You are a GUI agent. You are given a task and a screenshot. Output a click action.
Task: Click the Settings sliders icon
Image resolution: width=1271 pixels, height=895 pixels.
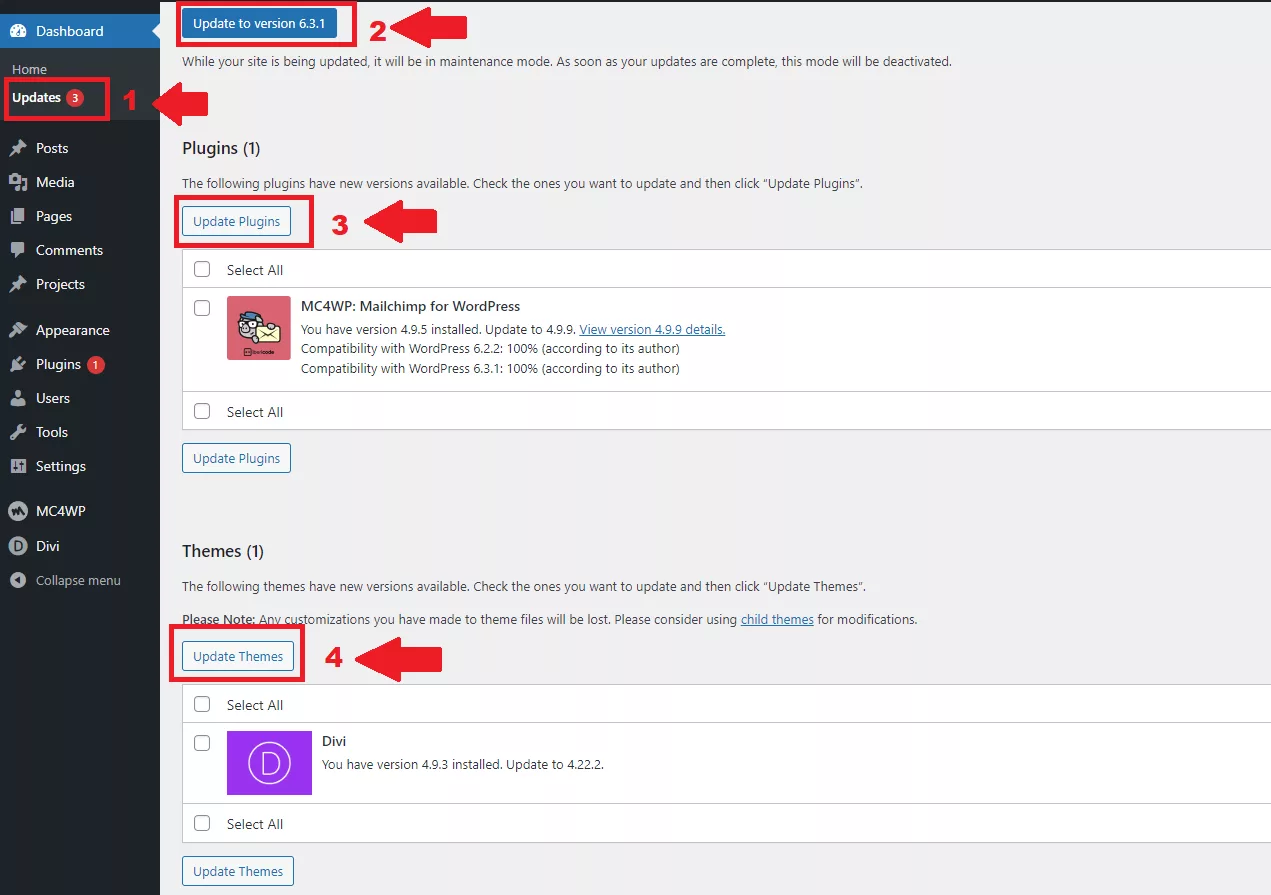(18, 466)
